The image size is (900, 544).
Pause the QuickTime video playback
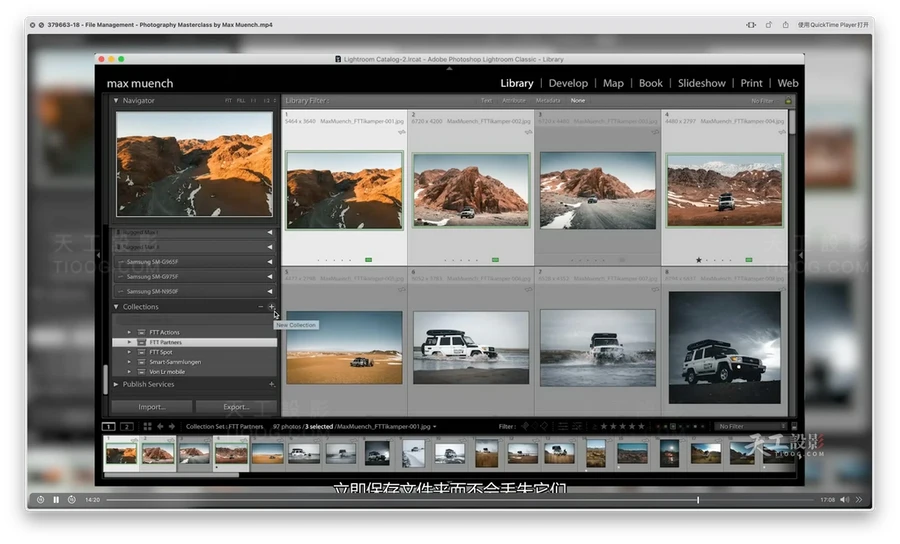(56, 499)
